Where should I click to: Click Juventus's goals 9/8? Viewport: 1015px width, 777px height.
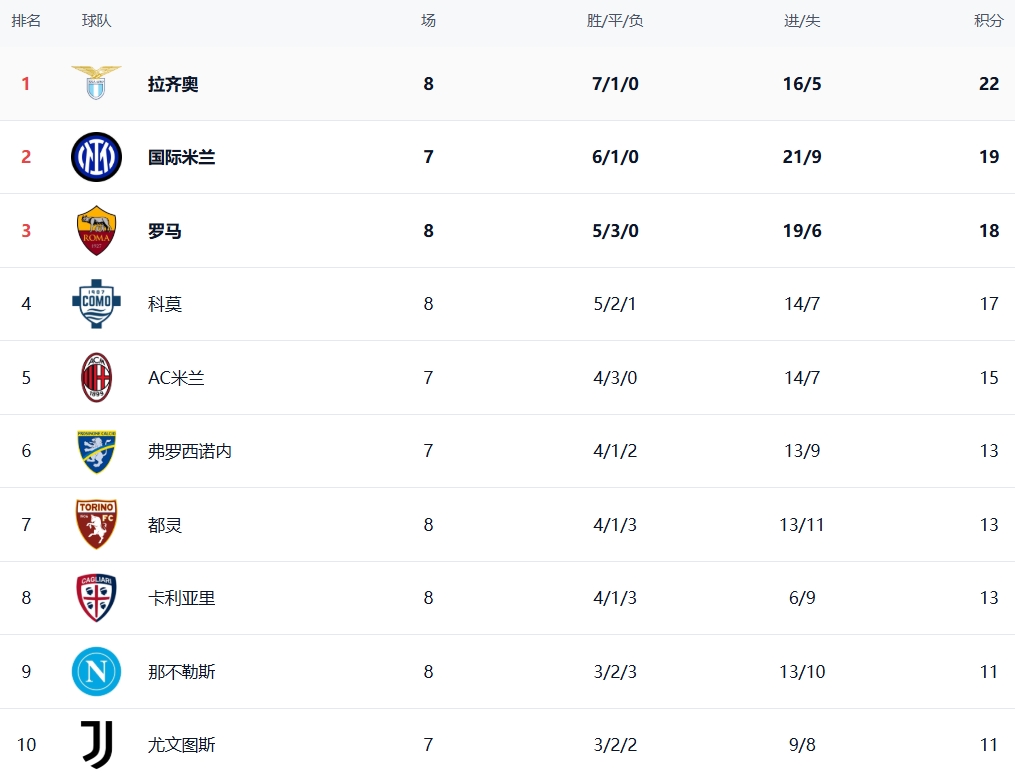pyautogui.click(x=802, y=745)
